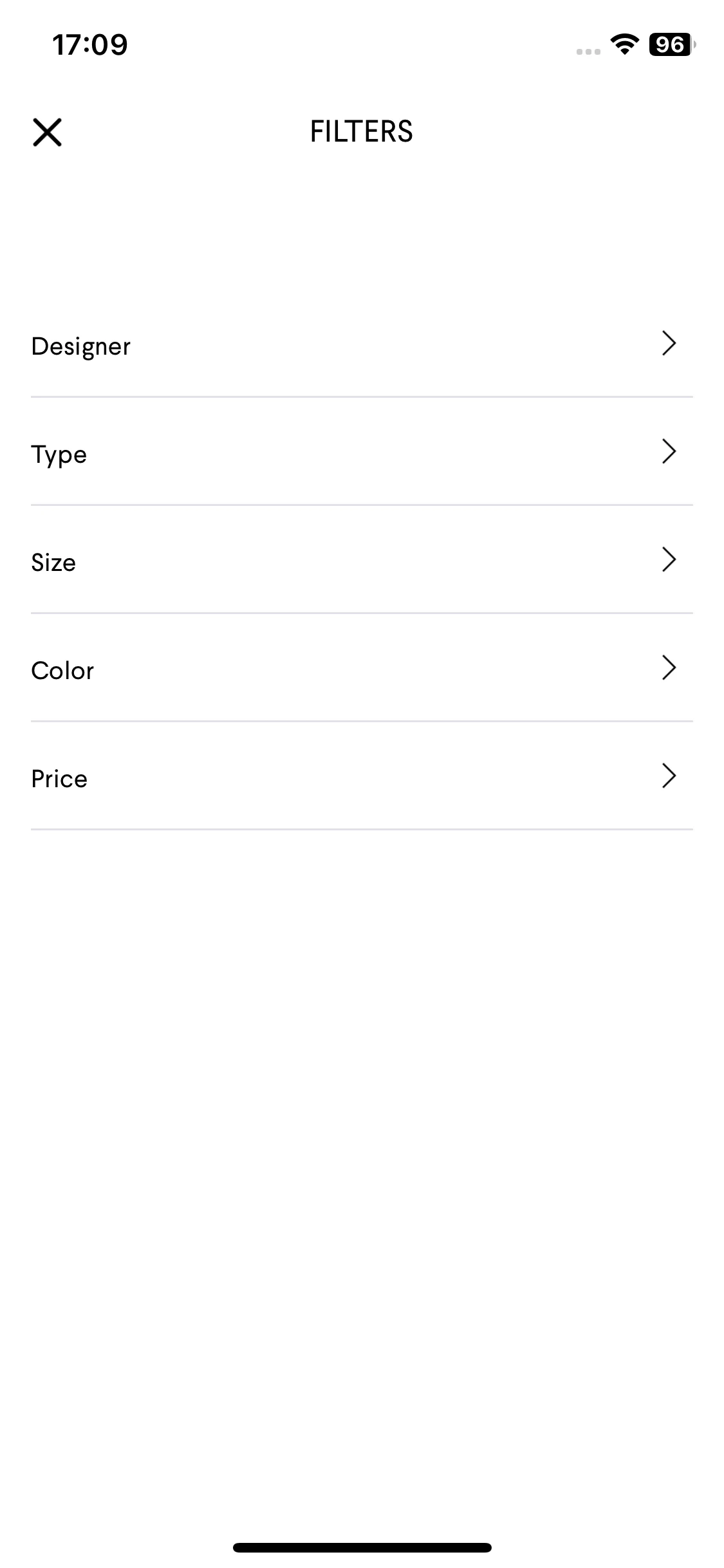Tap the 17:09 clock in status bar
This screenshot has width=724, height=1568.
tap(90, 45)
